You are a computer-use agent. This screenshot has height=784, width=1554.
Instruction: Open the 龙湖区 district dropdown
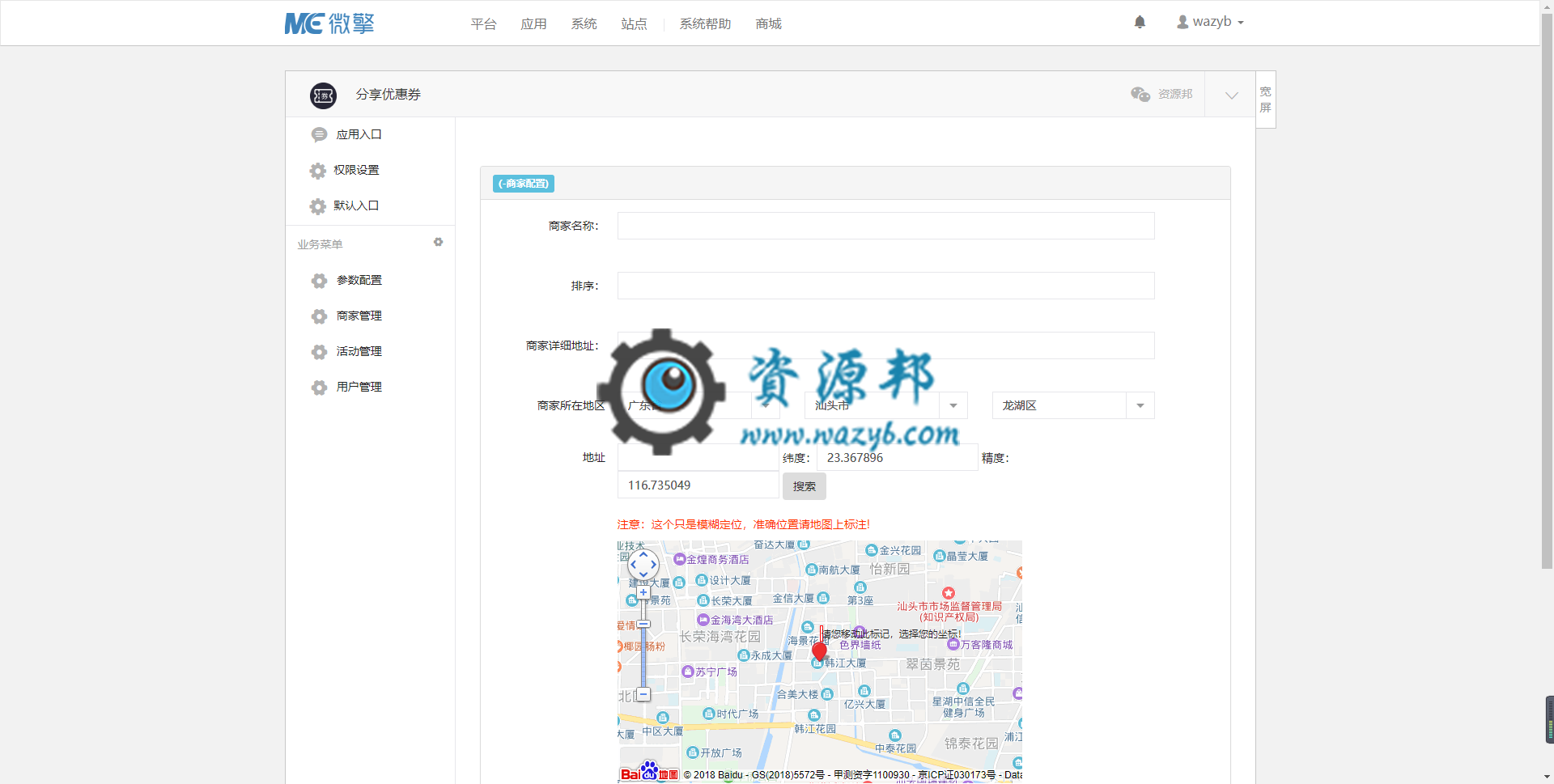click(1073, 405)
